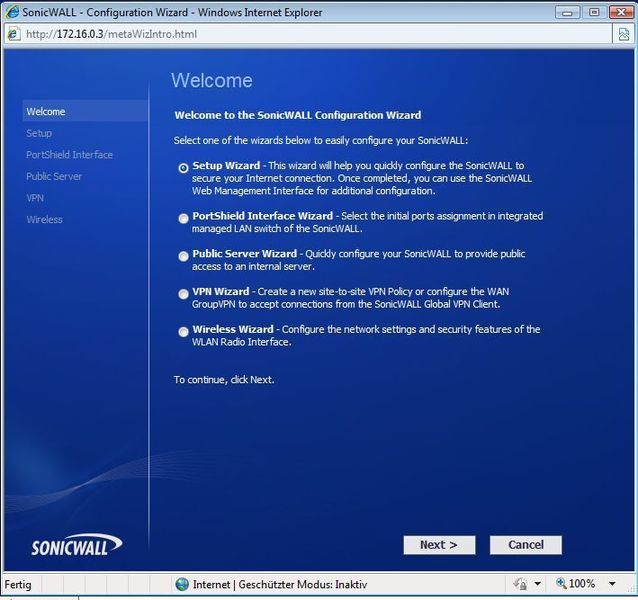Click compatibility view icon in address bar
The width and height of the screenshot is (638, 600).
(x=623, y=34)
